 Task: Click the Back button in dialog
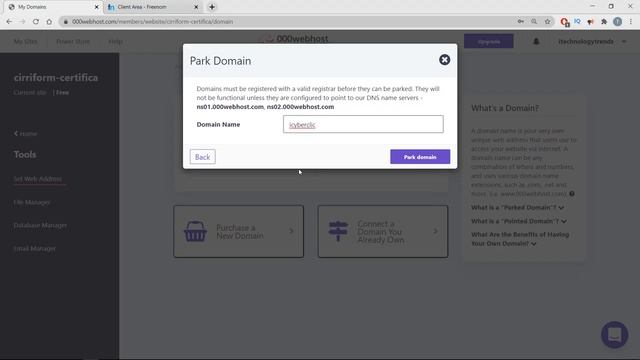[x=202, y=157]
